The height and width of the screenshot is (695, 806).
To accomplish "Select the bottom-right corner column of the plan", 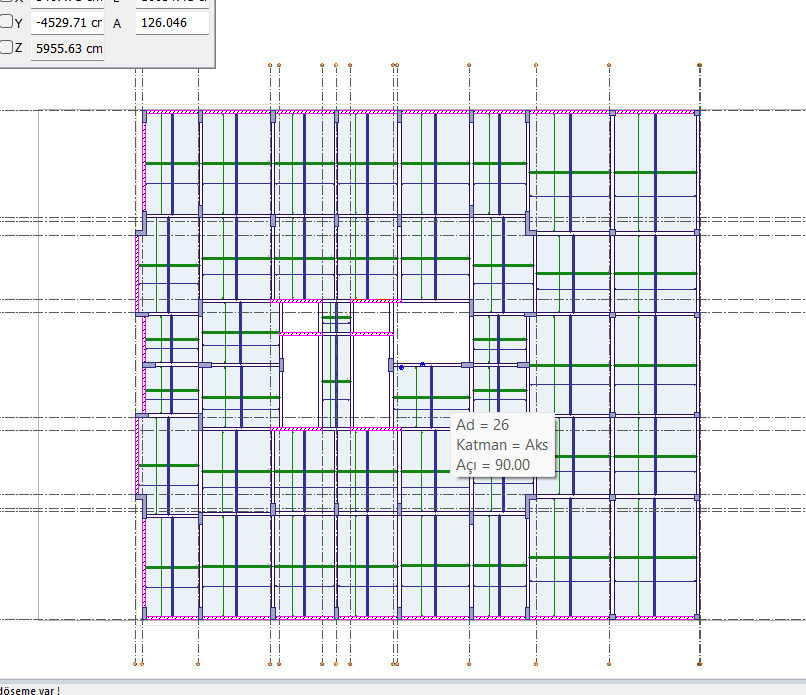I will 697,616.
